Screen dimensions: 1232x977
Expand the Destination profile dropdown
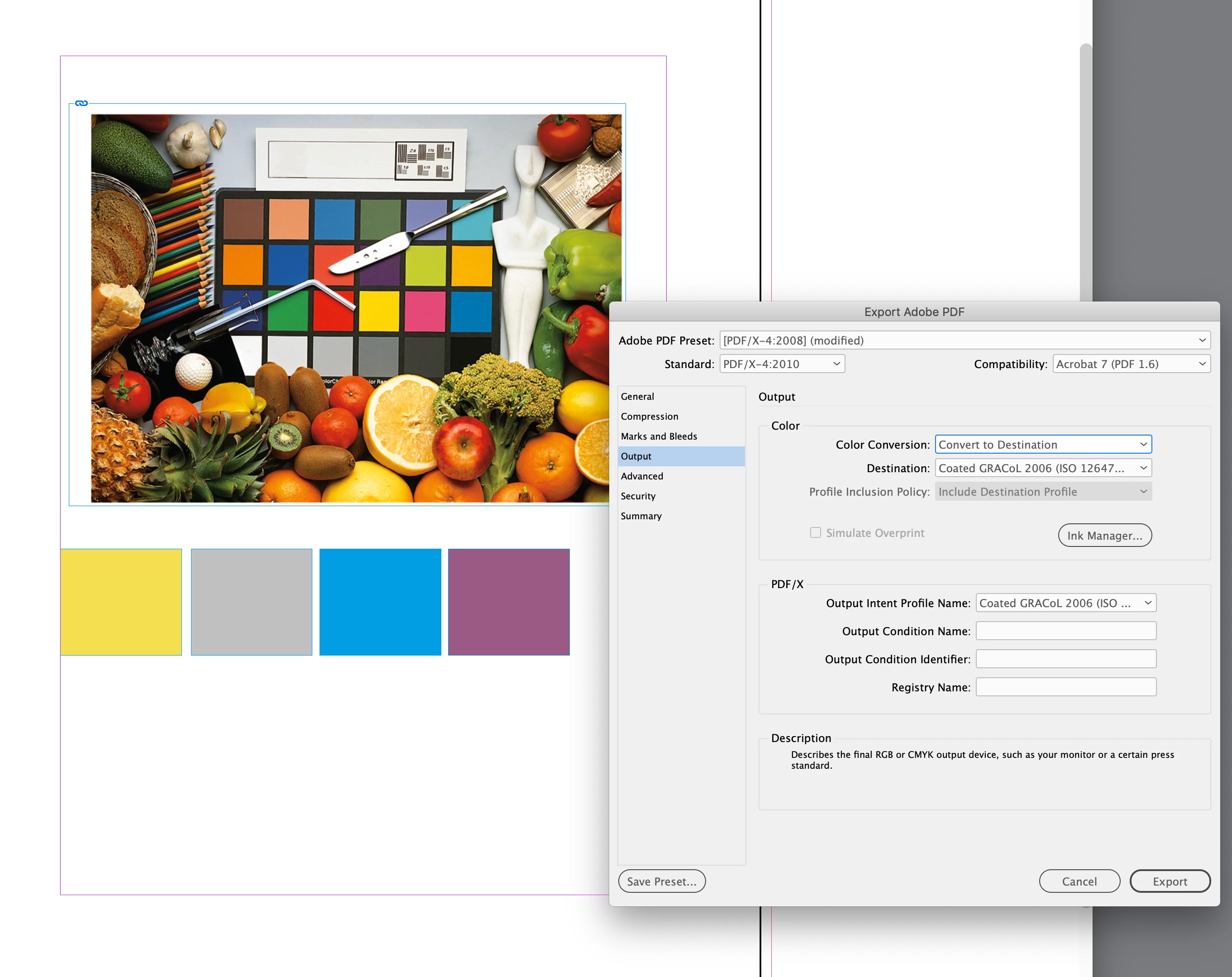pyautogui.click(x=1043, y=468)
